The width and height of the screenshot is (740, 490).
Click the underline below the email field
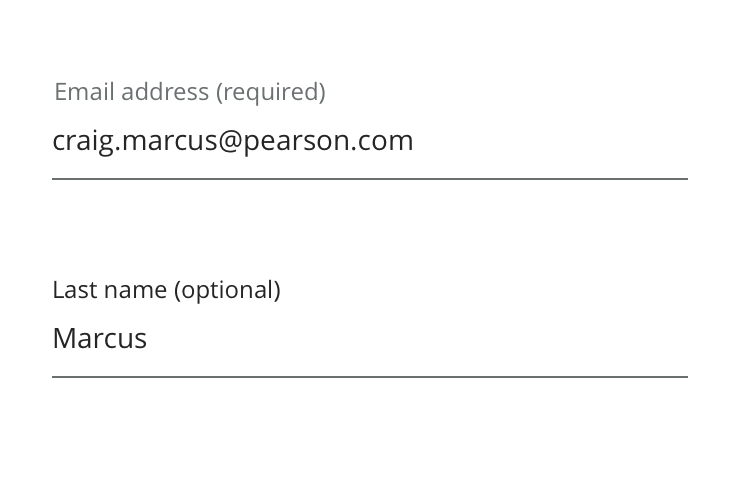click(369, 179)
